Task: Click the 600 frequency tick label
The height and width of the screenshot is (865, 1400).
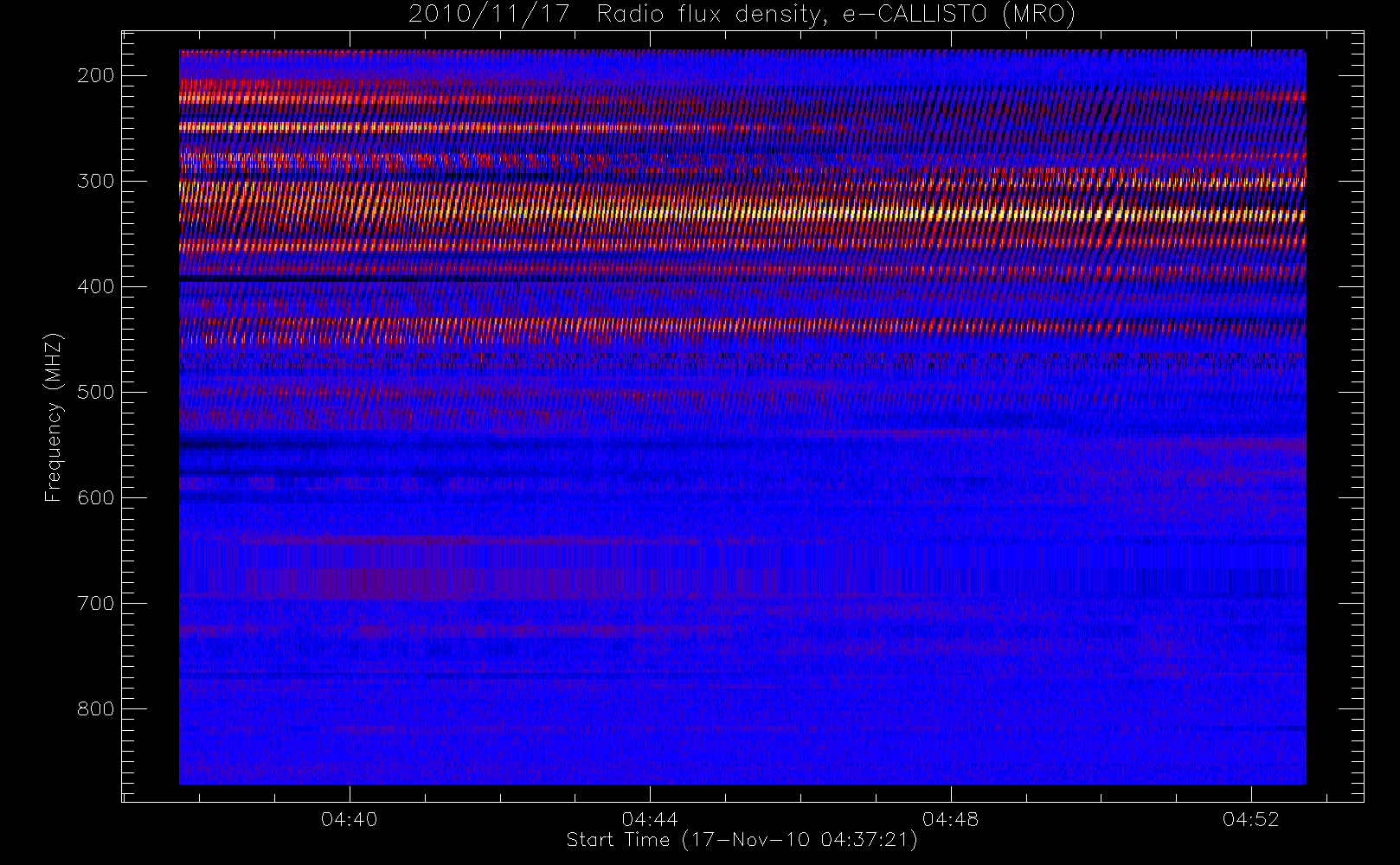Action: (x=96, y=497)
